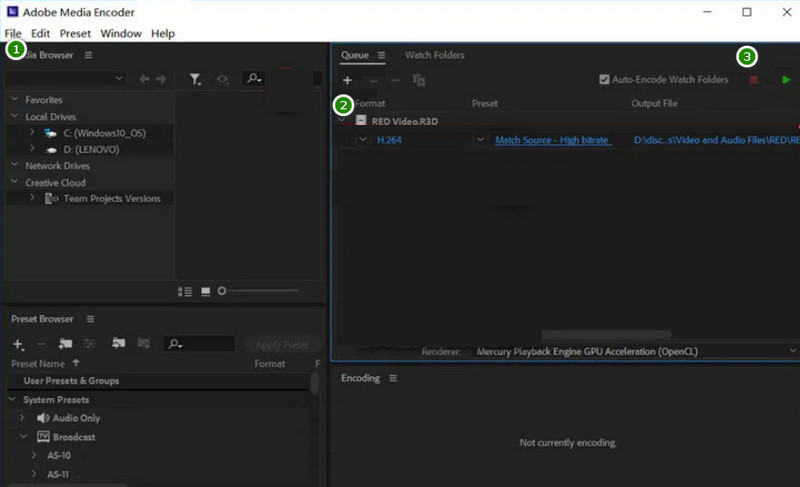Click the Create New Preset Group icon

[65, 344]
